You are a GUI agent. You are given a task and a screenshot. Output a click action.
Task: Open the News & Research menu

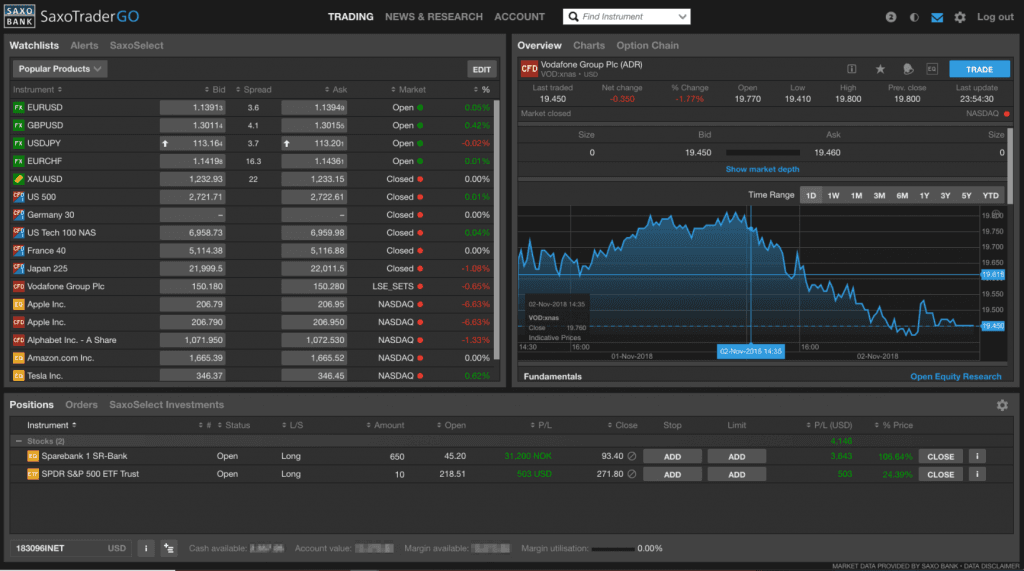pyautogui.click(x=433, y=17)
